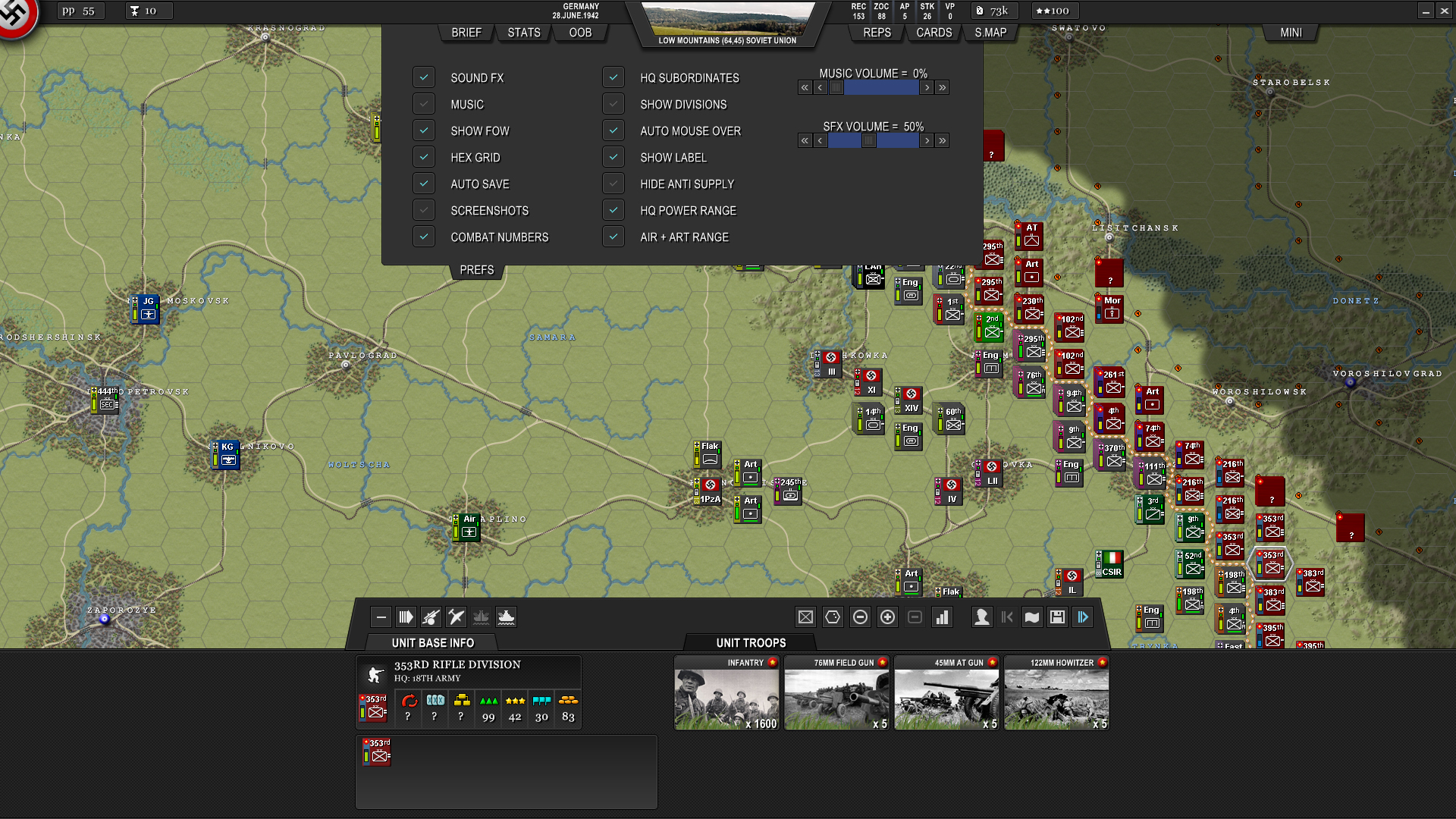
Task: Click the artillery cannon icon in bottom toolbar
Action: pos(431,617)
